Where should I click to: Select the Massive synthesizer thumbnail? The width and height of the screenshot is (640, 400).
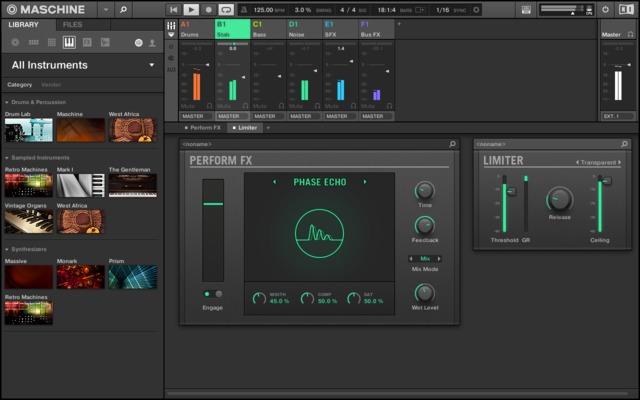tap(29, 277)
